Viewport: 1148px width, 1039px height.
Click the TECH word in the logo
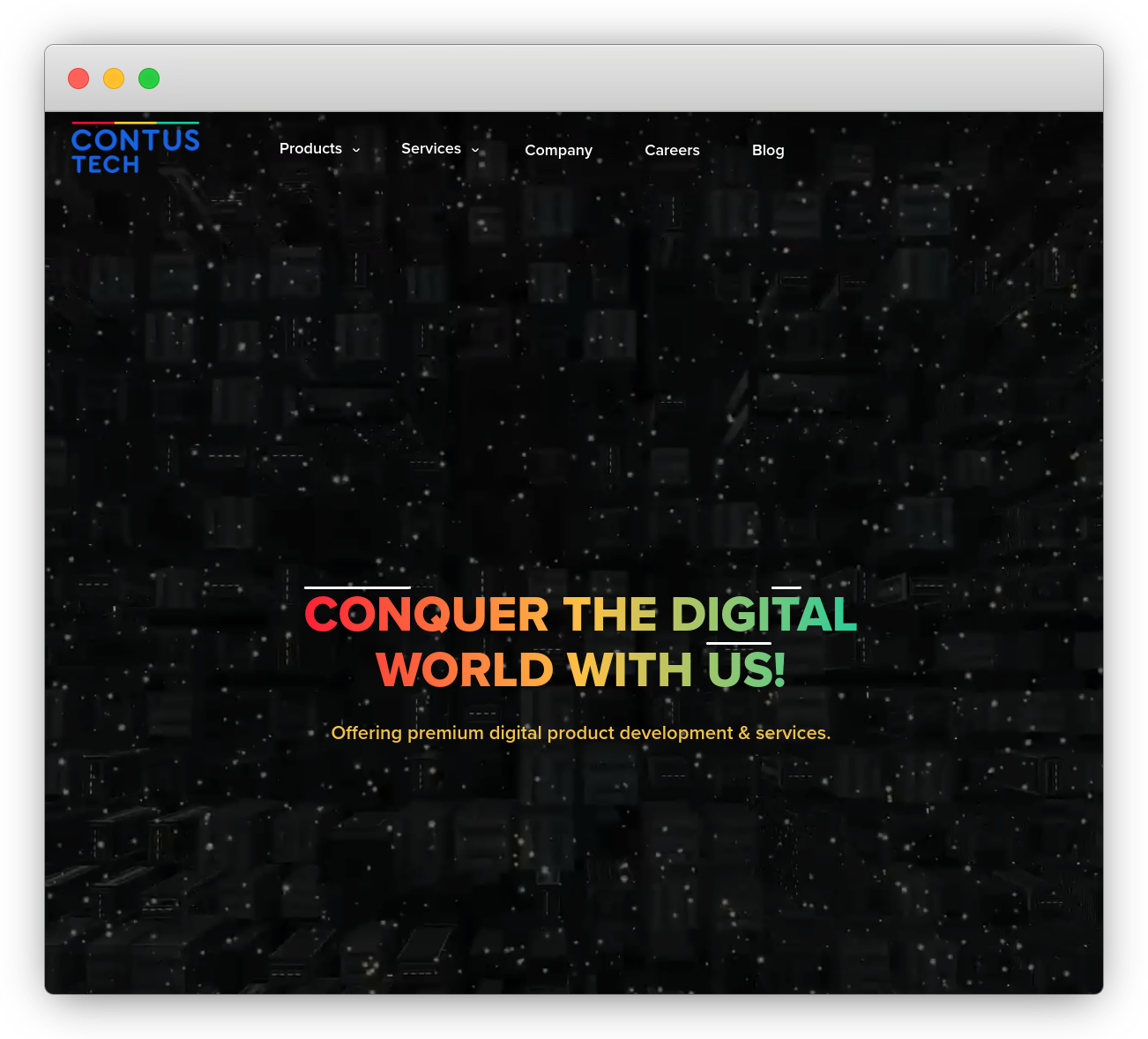[106, 165]
